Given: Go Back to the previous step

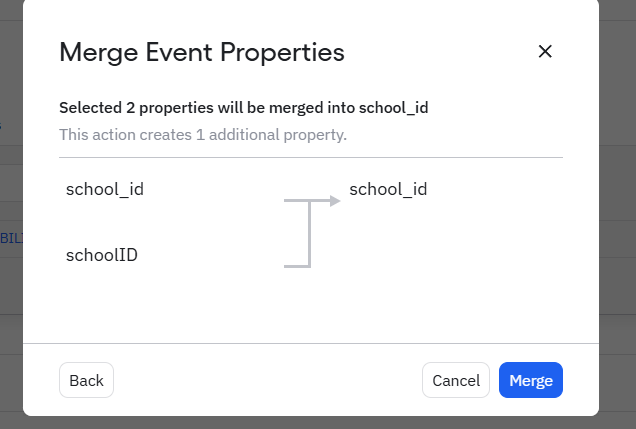Looking at the screenshot, I should (86, 380).
